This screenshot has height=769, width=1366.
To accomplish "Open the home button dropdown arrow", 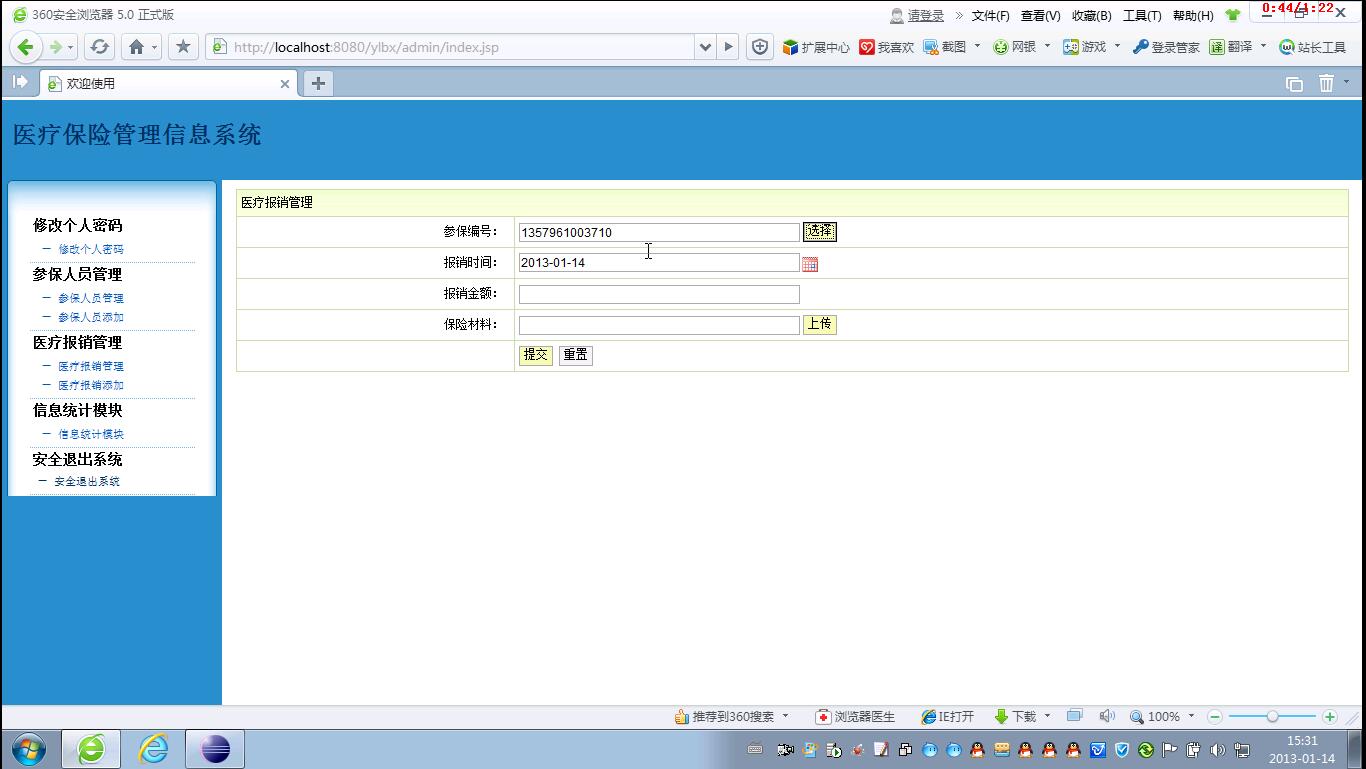I will [155, 47].
